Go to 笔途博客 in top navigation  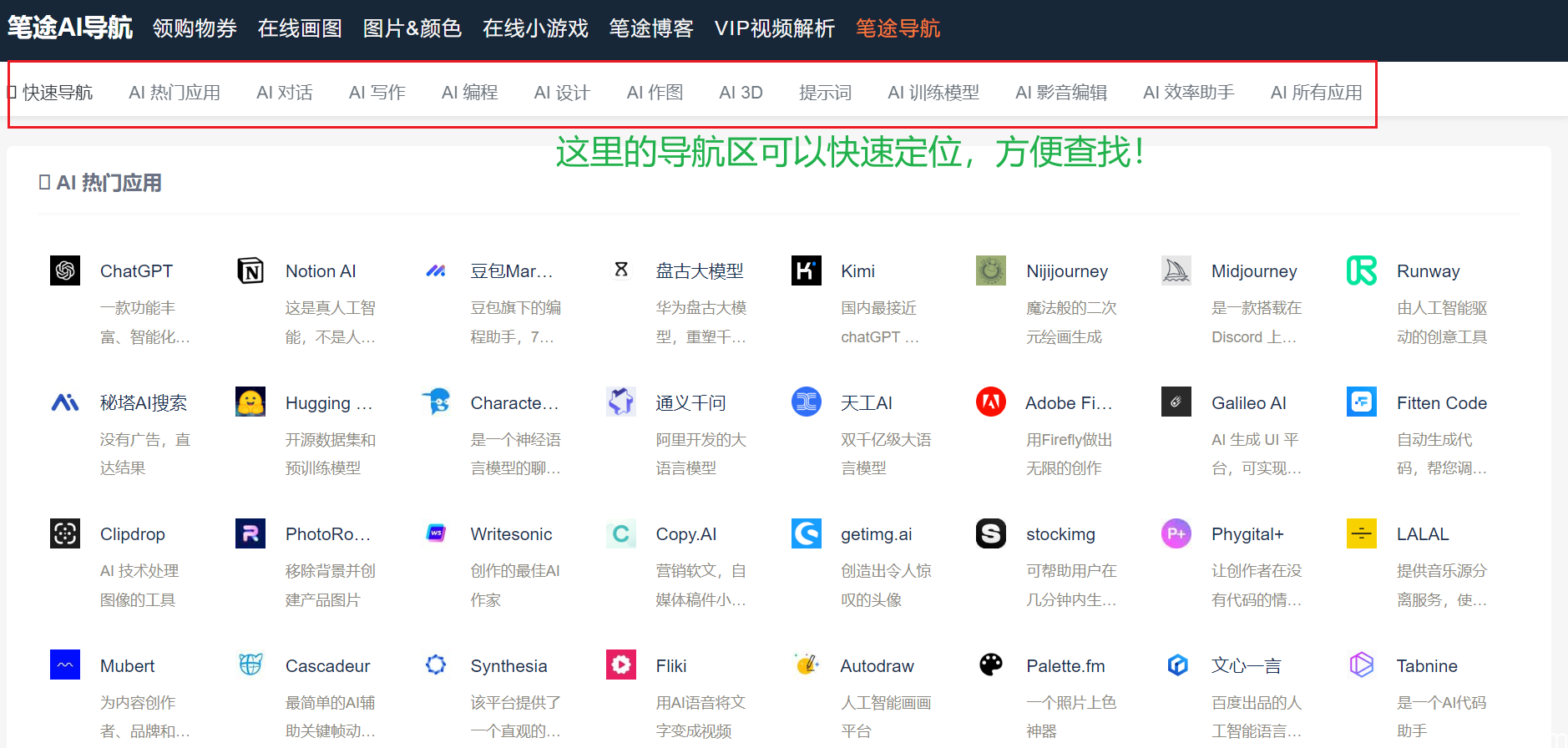[x=651, y=28]
